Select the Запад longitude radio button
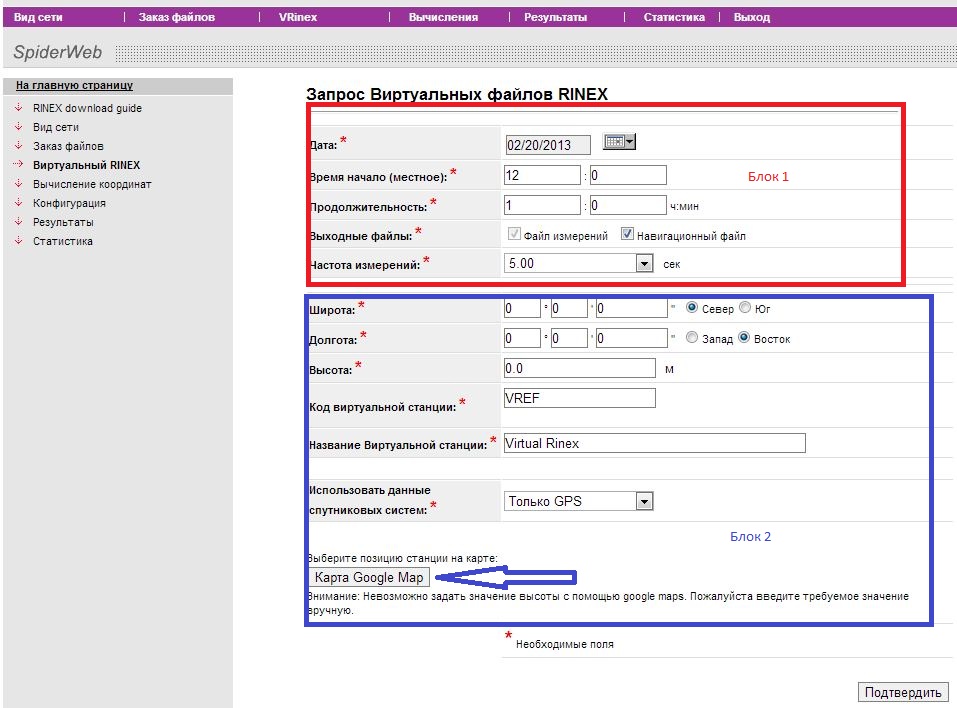 (692, 338)
